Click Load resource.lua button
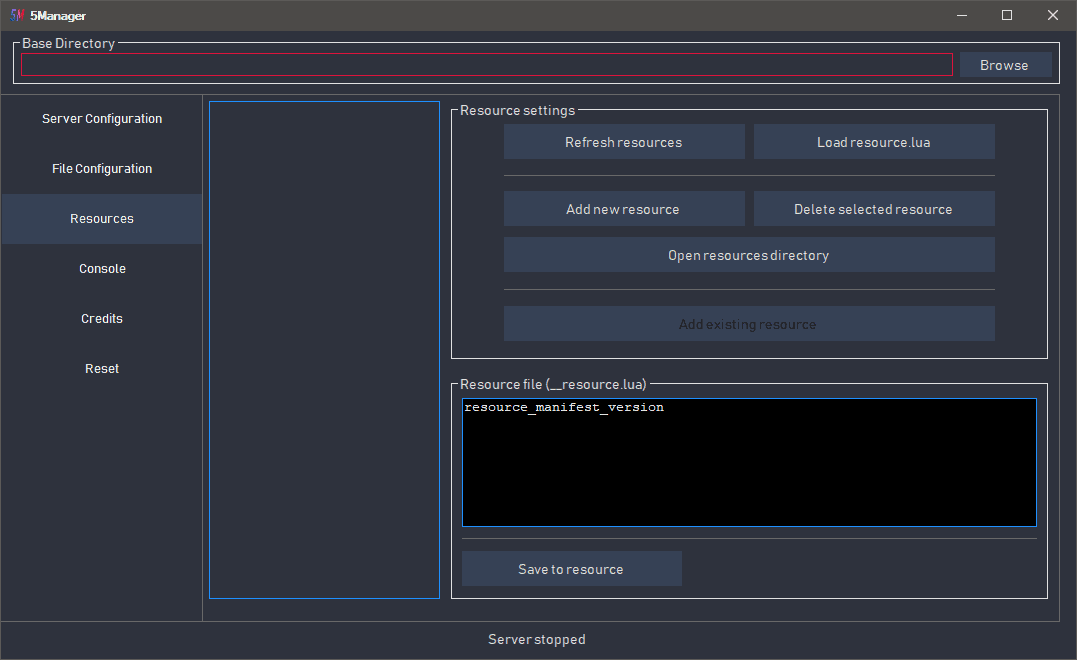This screenshot has width=1077, height=660. (873, 142)
